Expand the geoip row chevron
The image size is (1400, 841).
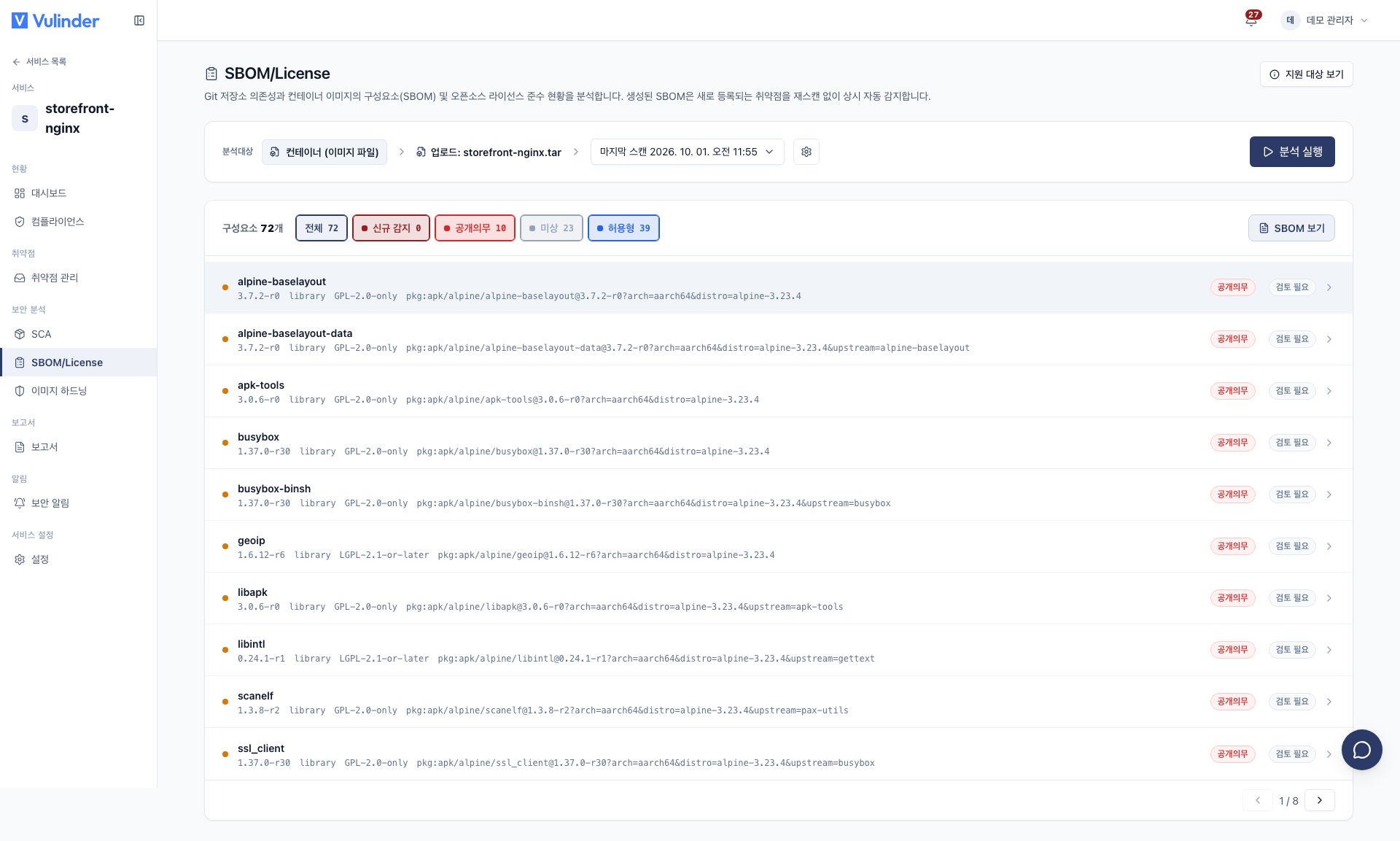[x=1329, y=546]
